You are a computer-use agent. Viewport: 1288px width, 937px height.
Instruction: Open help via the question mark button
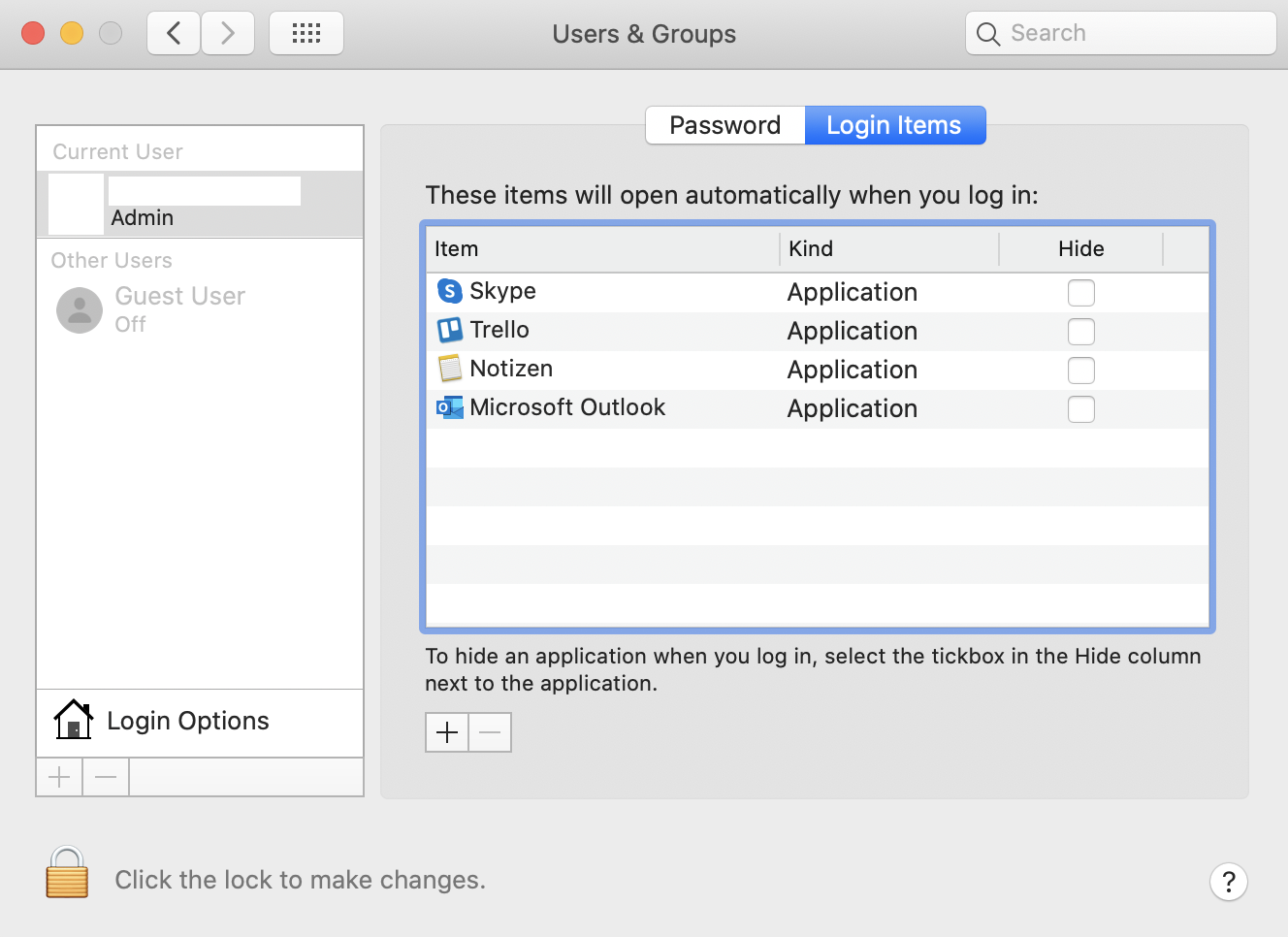1229,882
